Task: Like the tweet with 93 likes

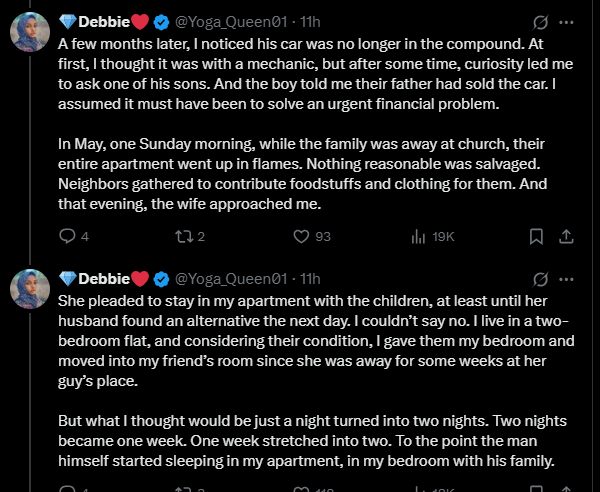Action: (300, 237)
